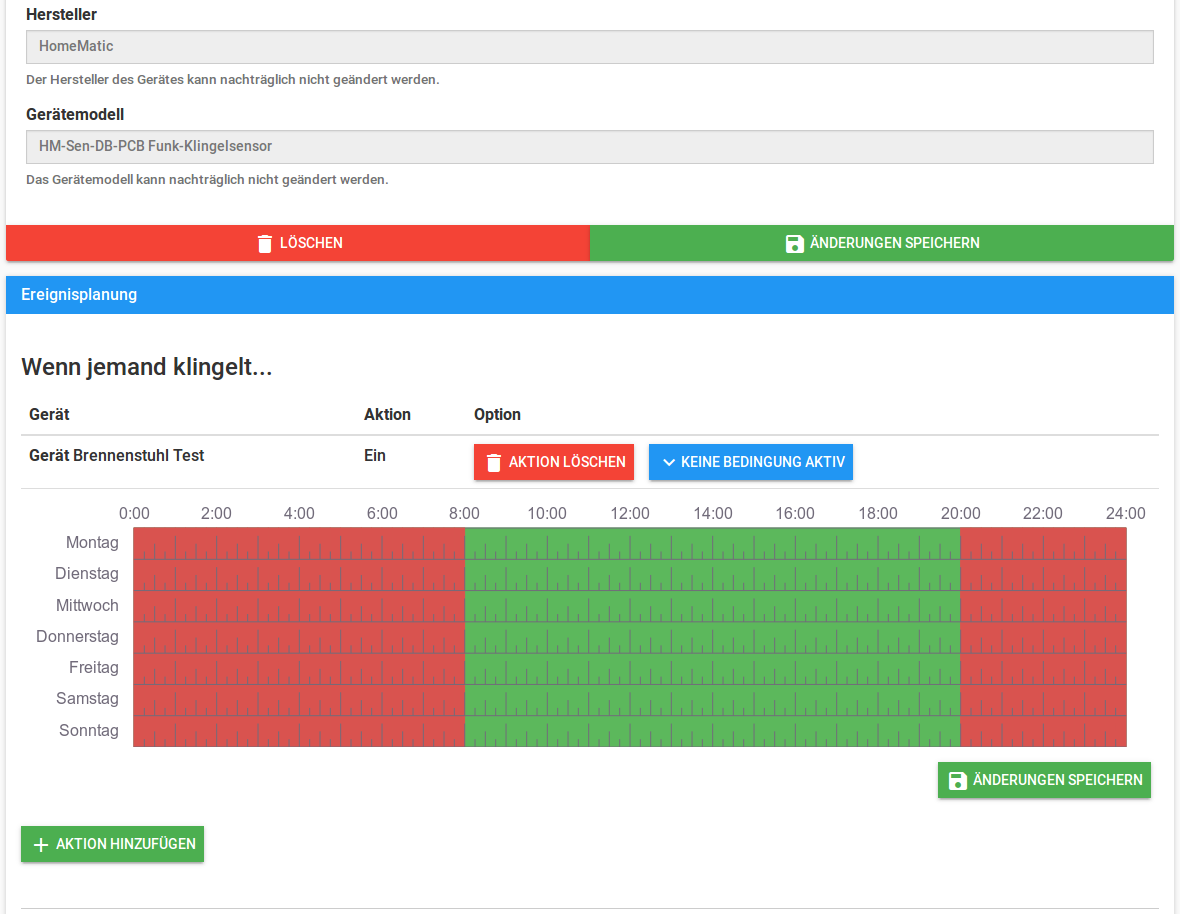This screenshot has width=1180, height=914.
Task: Click the floppy disk icon in the top green bar
Action: 795,243
